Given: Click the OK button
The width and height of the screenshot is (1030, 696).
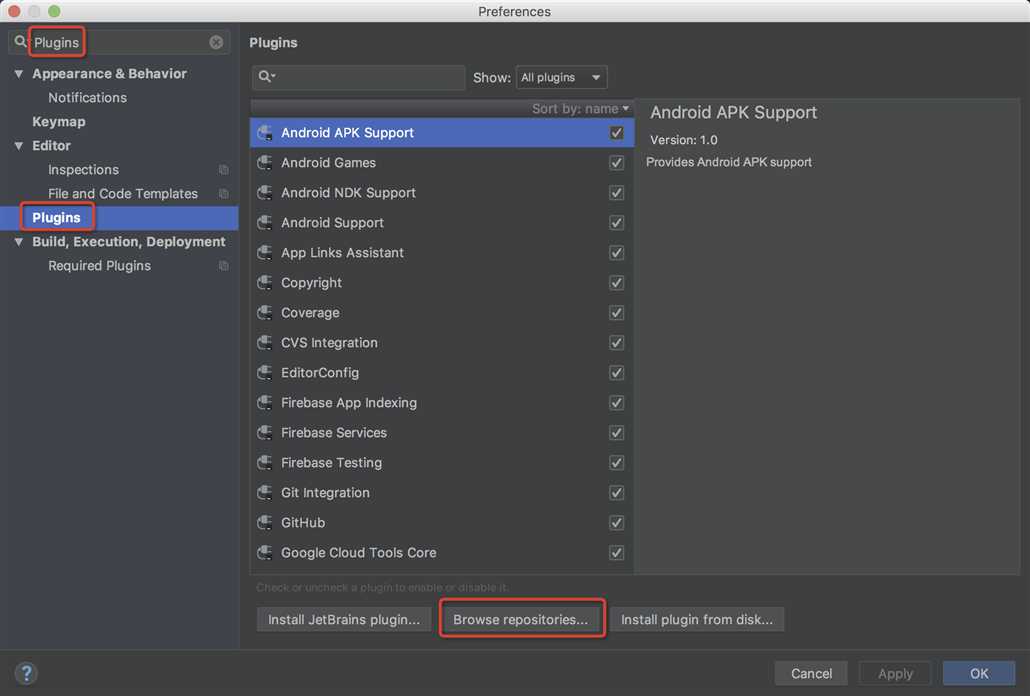Looking at the screenshot, I should pos(979,673).
